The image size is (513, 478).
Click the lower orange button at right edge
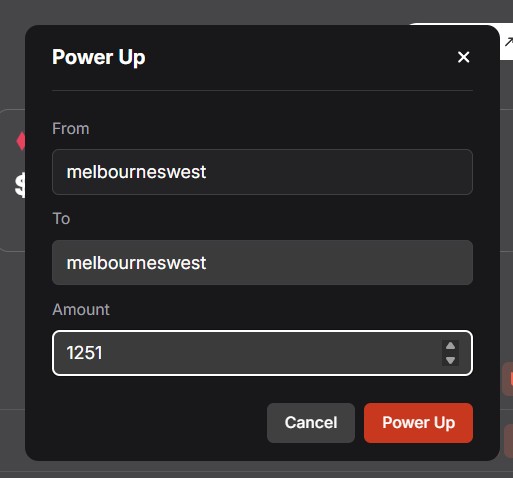coord(509,440)
